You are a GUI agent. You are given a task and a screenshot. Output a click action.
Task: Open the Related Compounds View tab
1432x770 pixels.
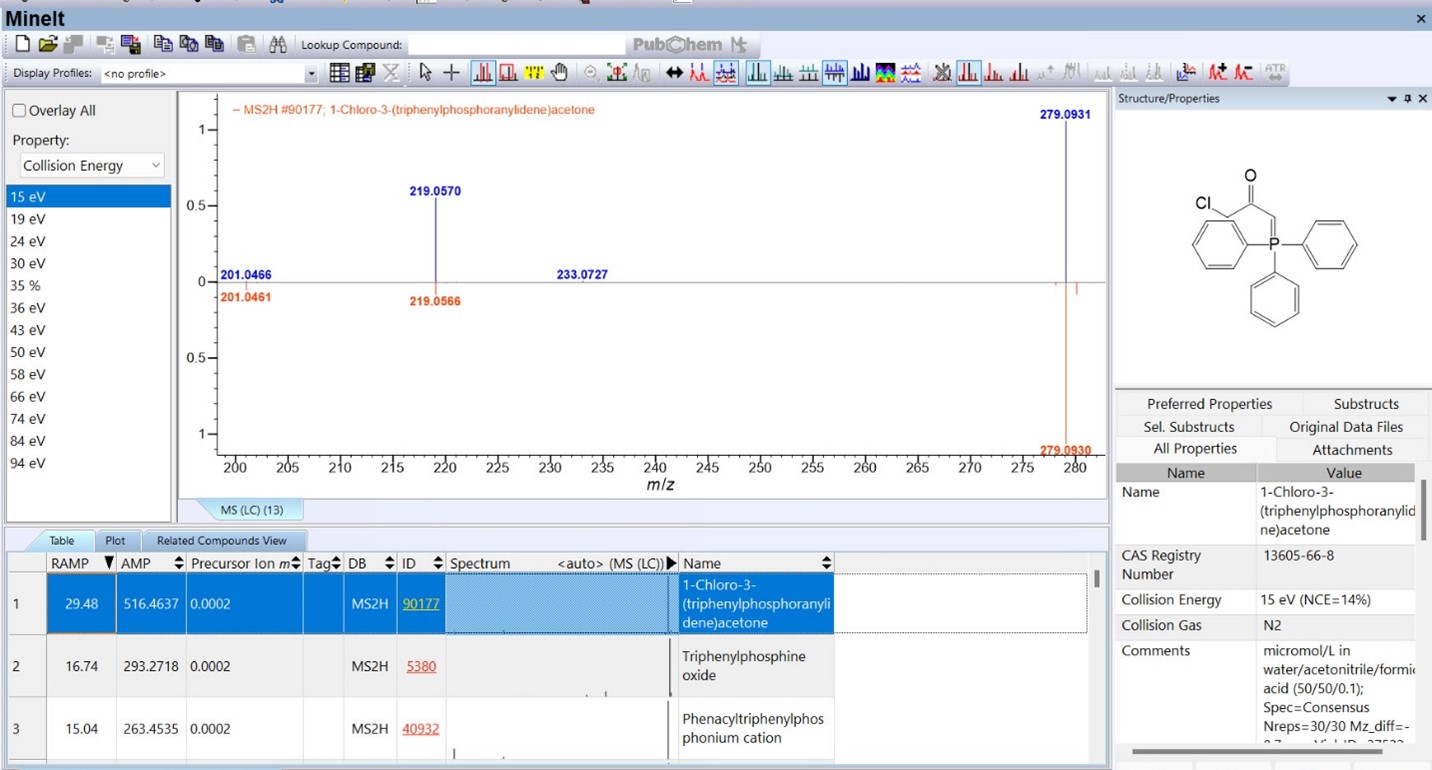pos(221,541)
